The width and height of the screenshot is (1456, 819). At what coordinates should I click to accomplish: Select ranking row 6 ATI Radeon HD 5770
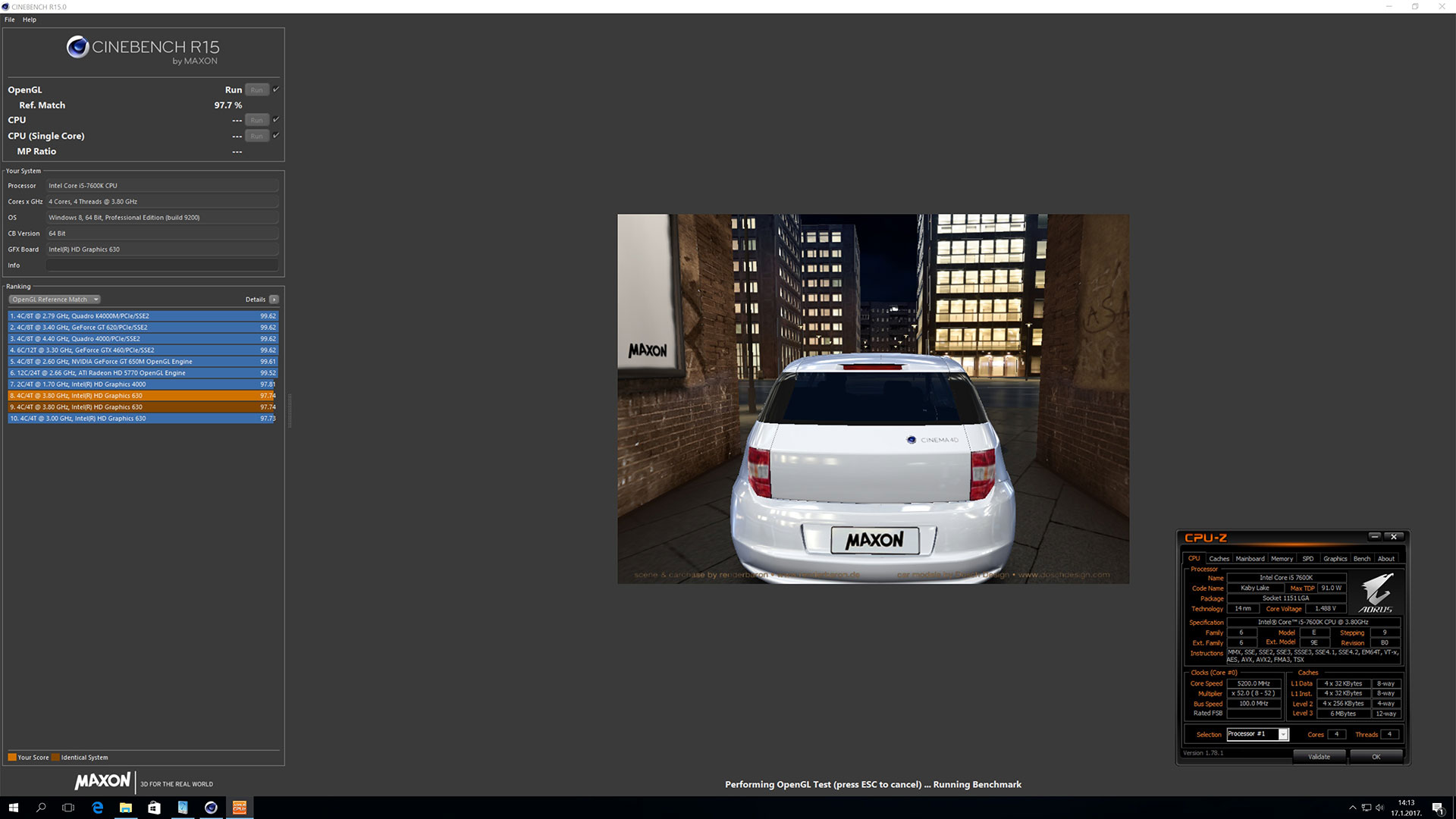(143, 373)
